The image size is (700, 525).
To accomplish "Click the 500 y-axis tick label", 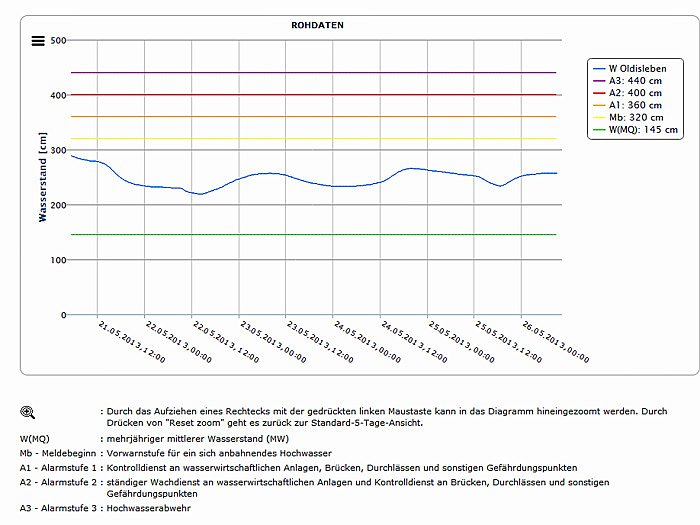I will (x=56, y=41).
